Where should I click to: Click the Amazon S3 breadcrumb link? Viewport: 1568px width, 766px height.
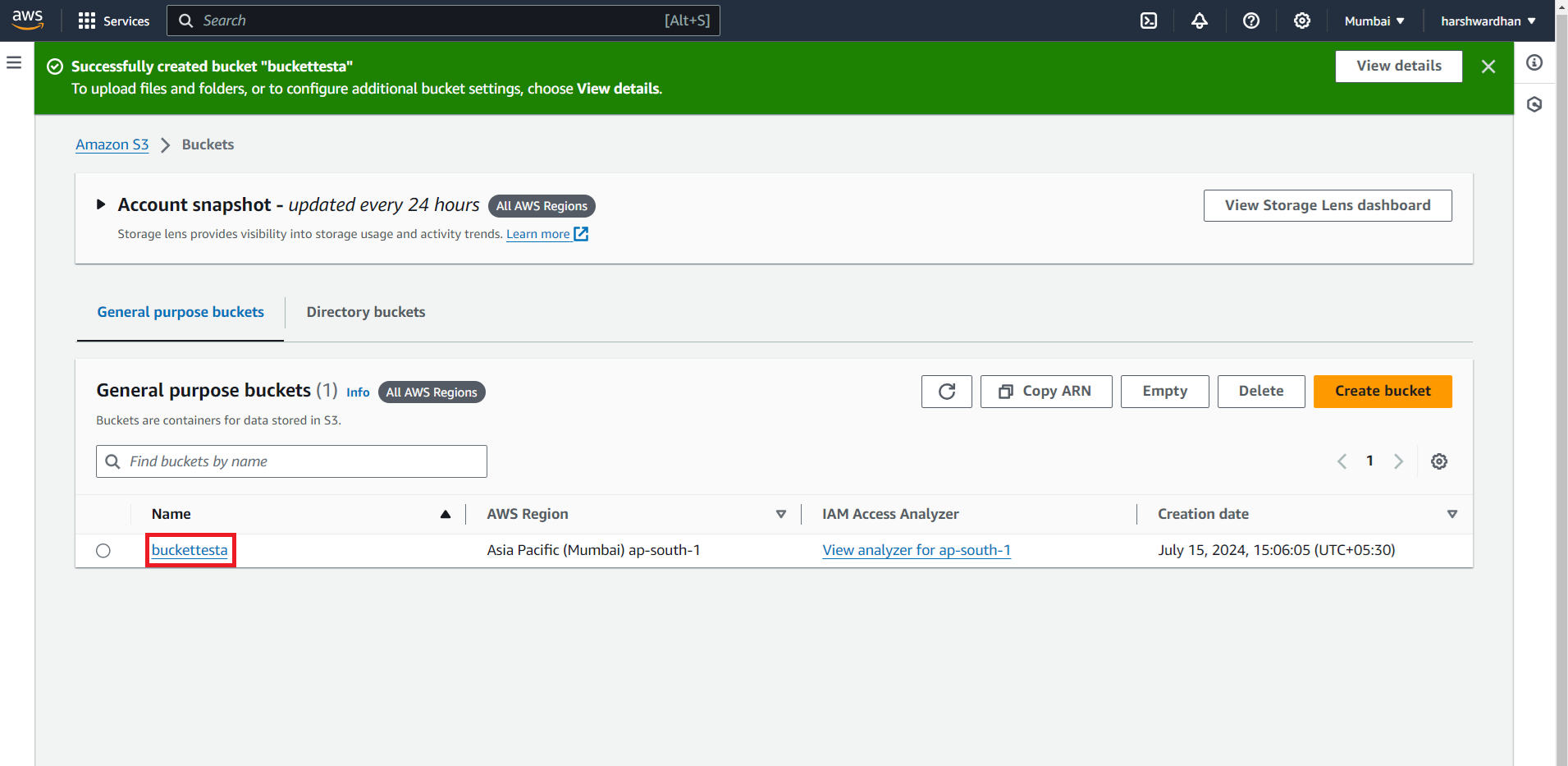(112, 144)
